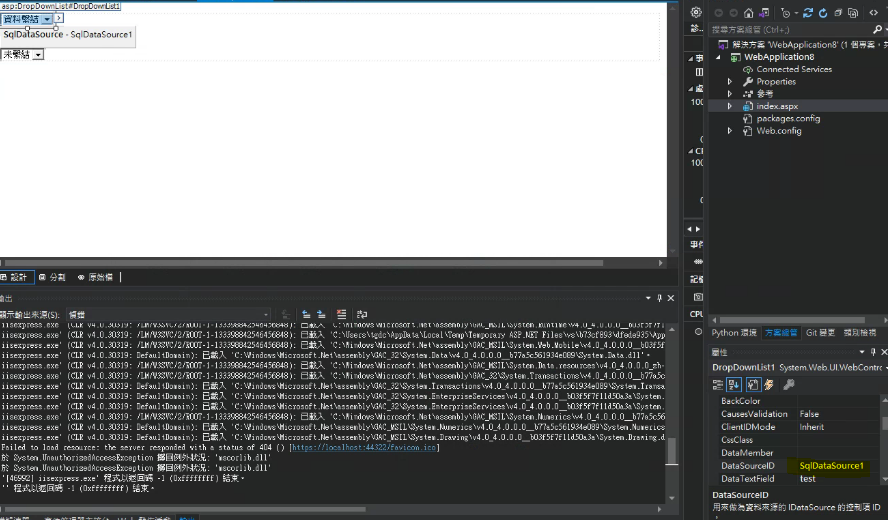Open the 屬性 panel window options arrow
This screenshot has width=888, height=520.
pyautogui.click(x=862, y=352)
